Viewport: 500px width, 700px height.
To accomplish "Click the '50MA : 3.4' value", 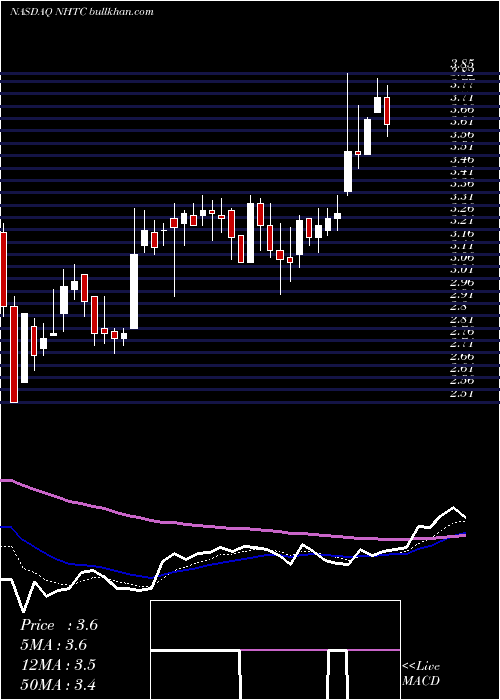I will click(x=58, y=685).
